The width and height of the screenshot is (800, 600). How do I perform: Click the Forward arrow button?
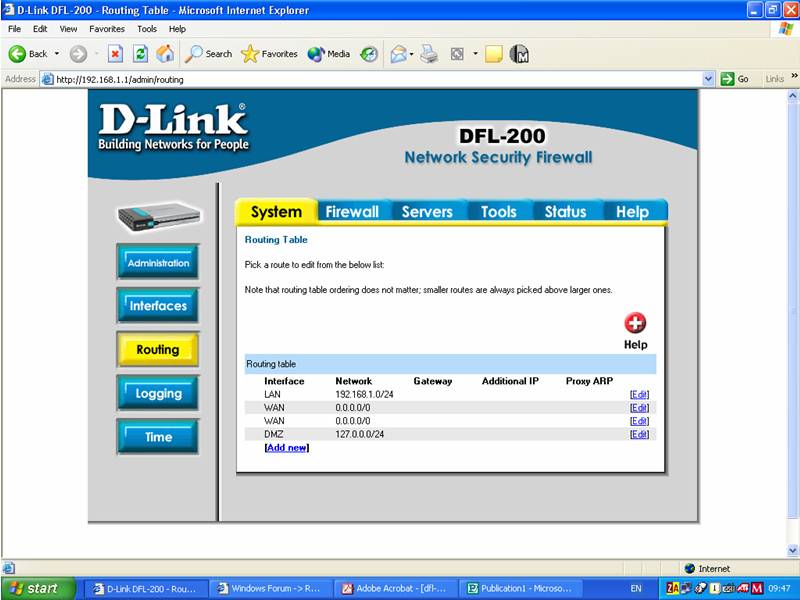pos(78,54)
